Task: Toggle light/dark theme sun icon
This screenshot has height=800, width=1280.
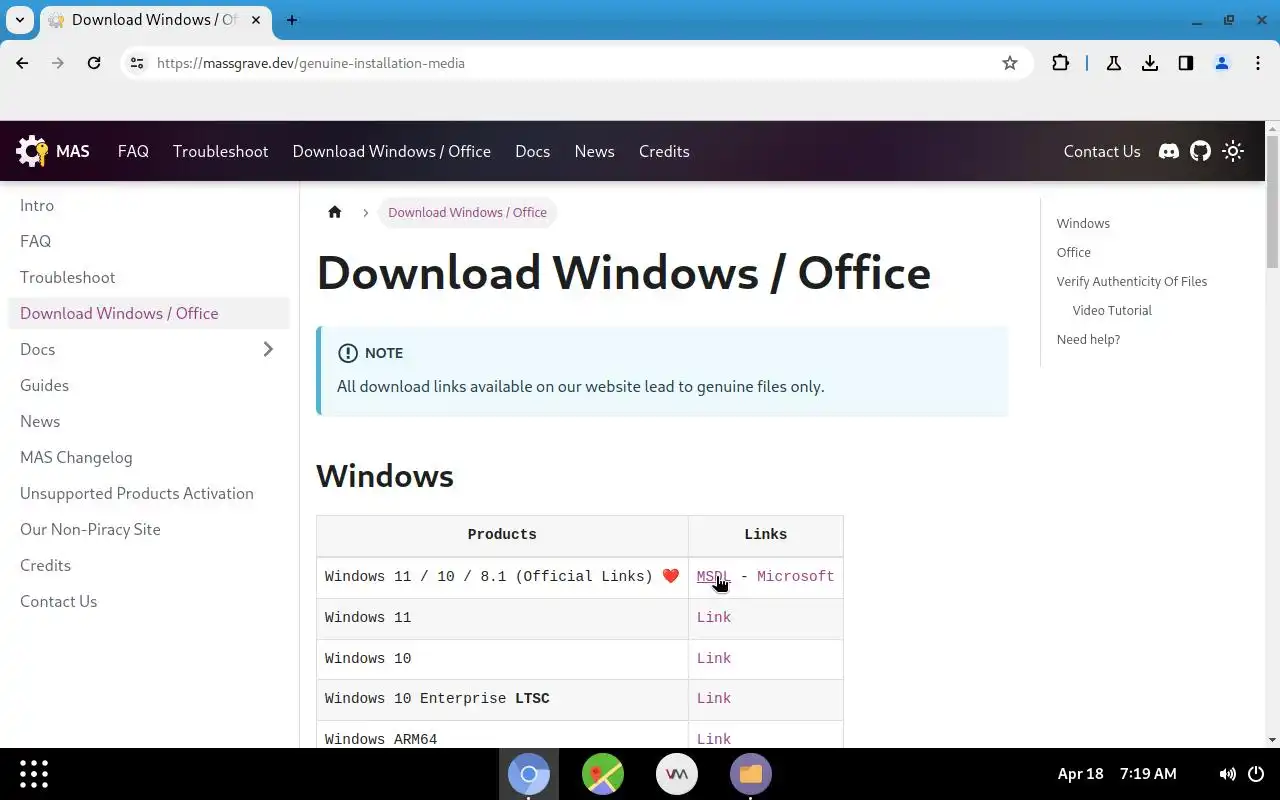Action: coord(1233,151)
